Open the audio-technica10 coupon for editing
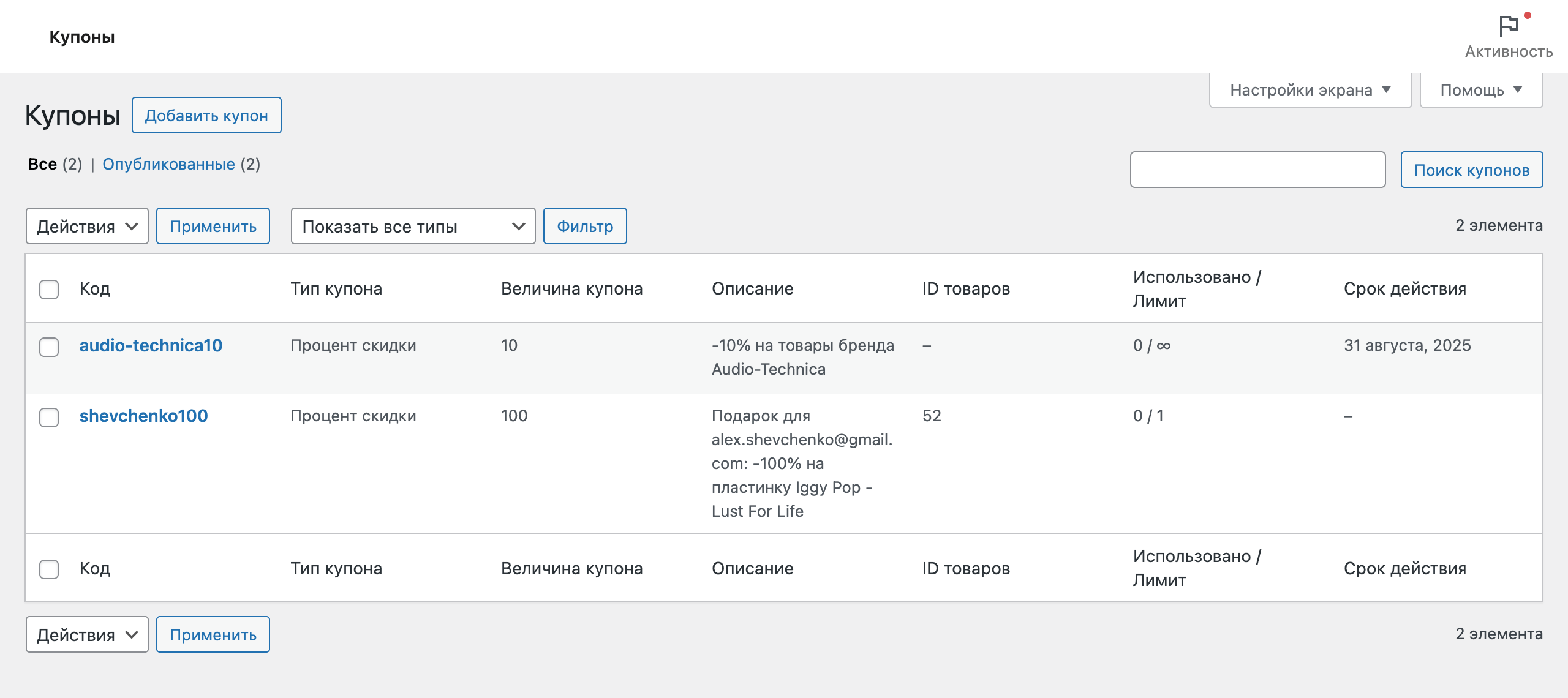Viewport: 1568px width, 698px height. (x=151, y=345)
